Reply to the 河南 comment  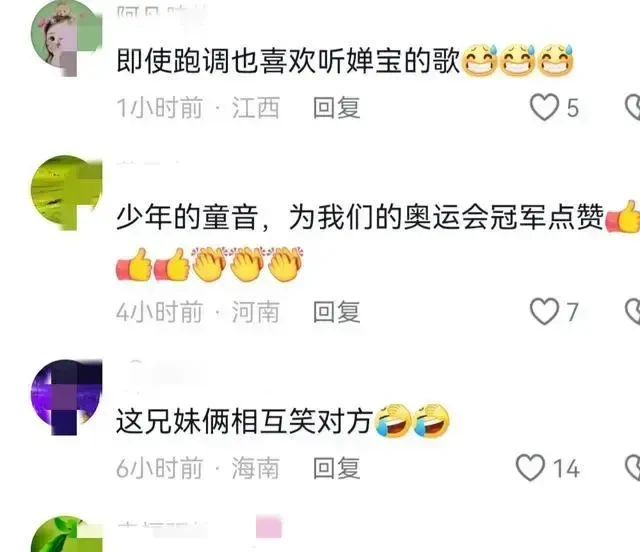tap(336, 312)
